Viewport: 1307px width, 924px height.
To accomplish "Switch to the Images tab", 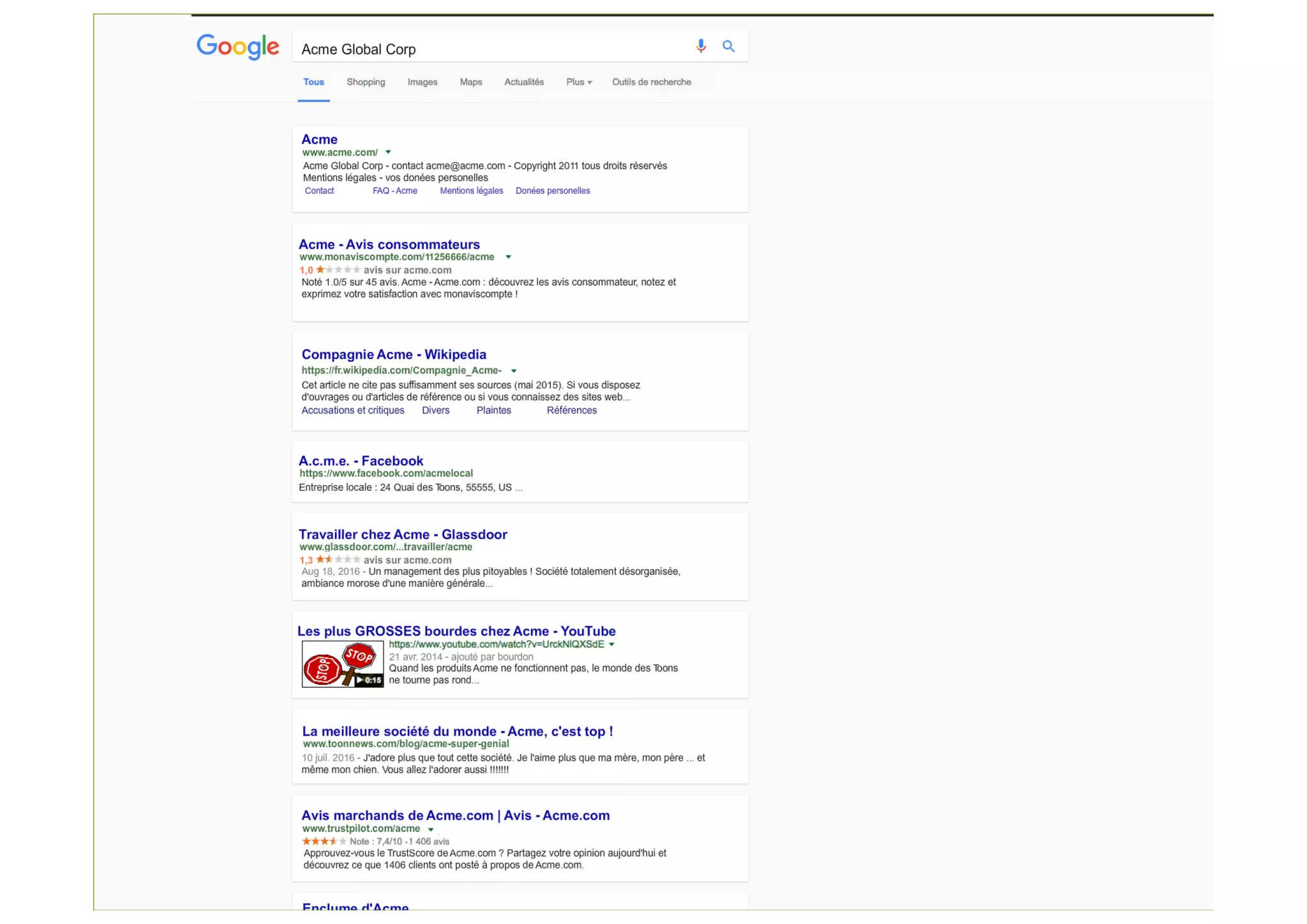I will pyautogui.click(x=422, y=82).
